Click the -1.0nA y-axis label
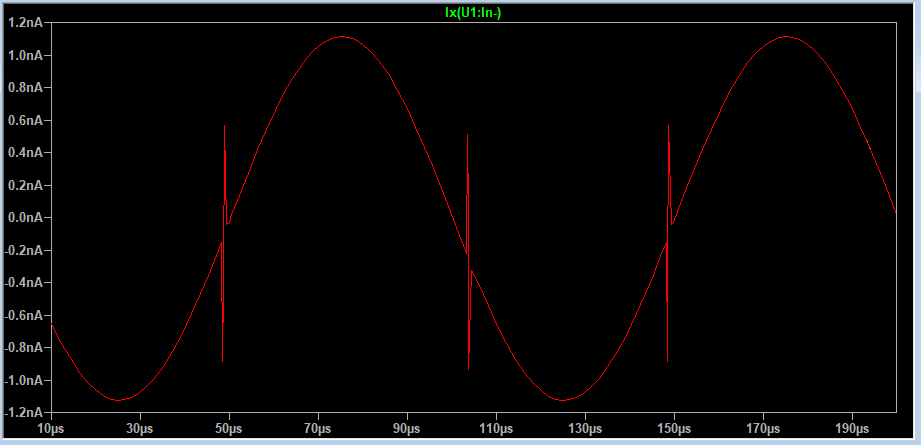 [x=23, y=380]
